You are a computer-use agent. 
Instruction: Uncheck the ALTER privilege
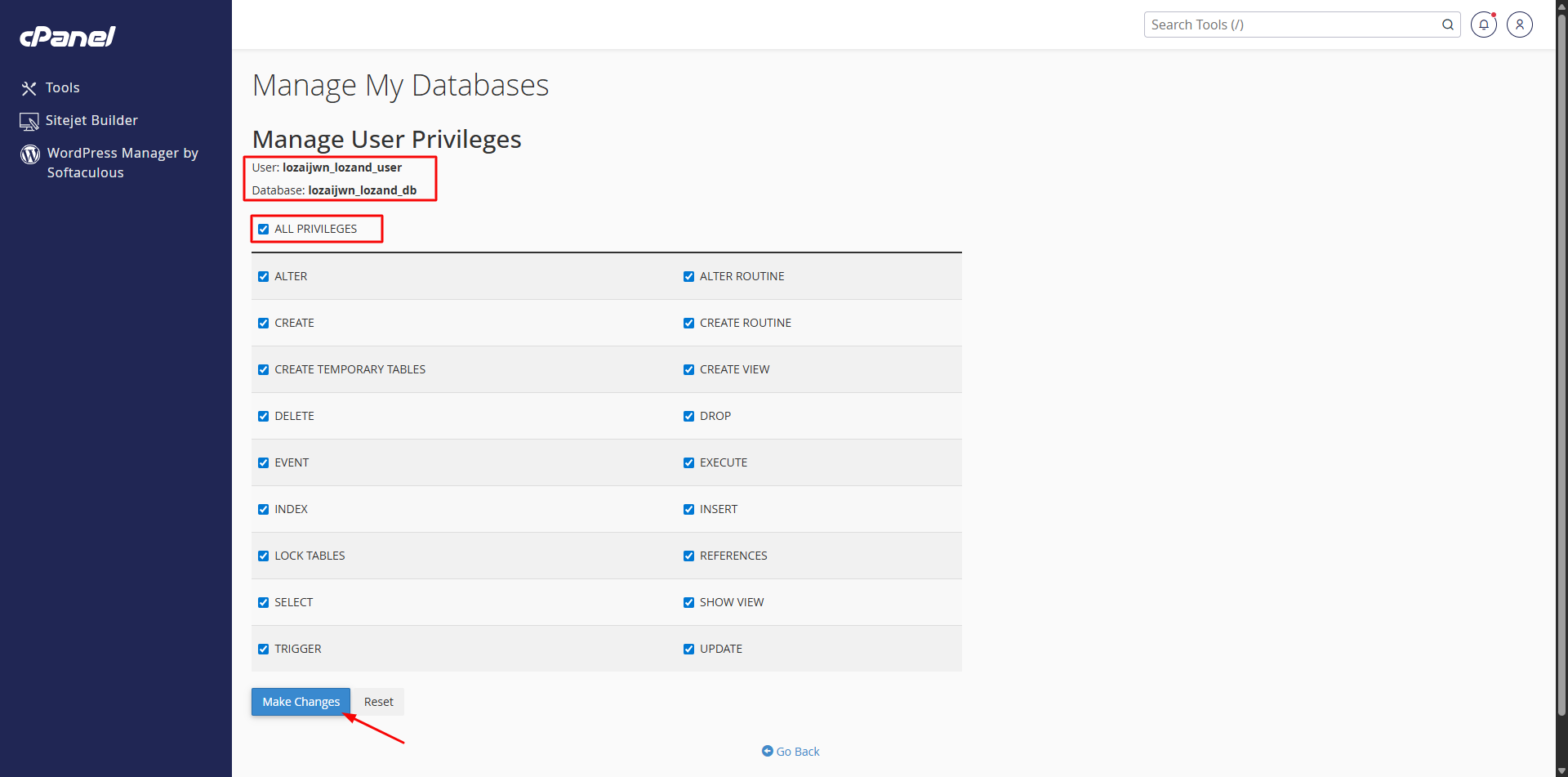click(263, 276)
